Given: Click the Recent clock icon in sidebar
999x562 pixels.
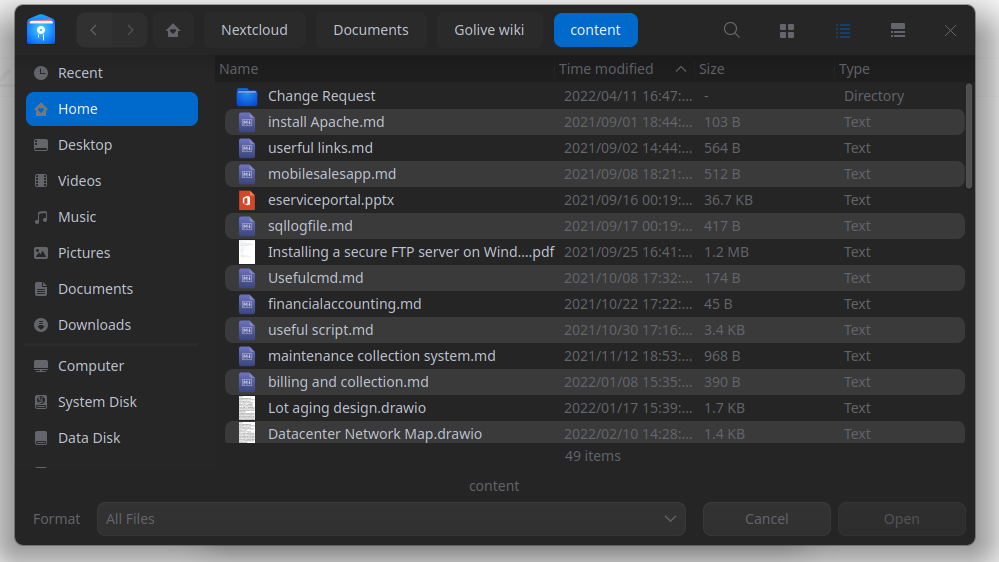Looking at the screenshot, I should [x=41, y=73].
